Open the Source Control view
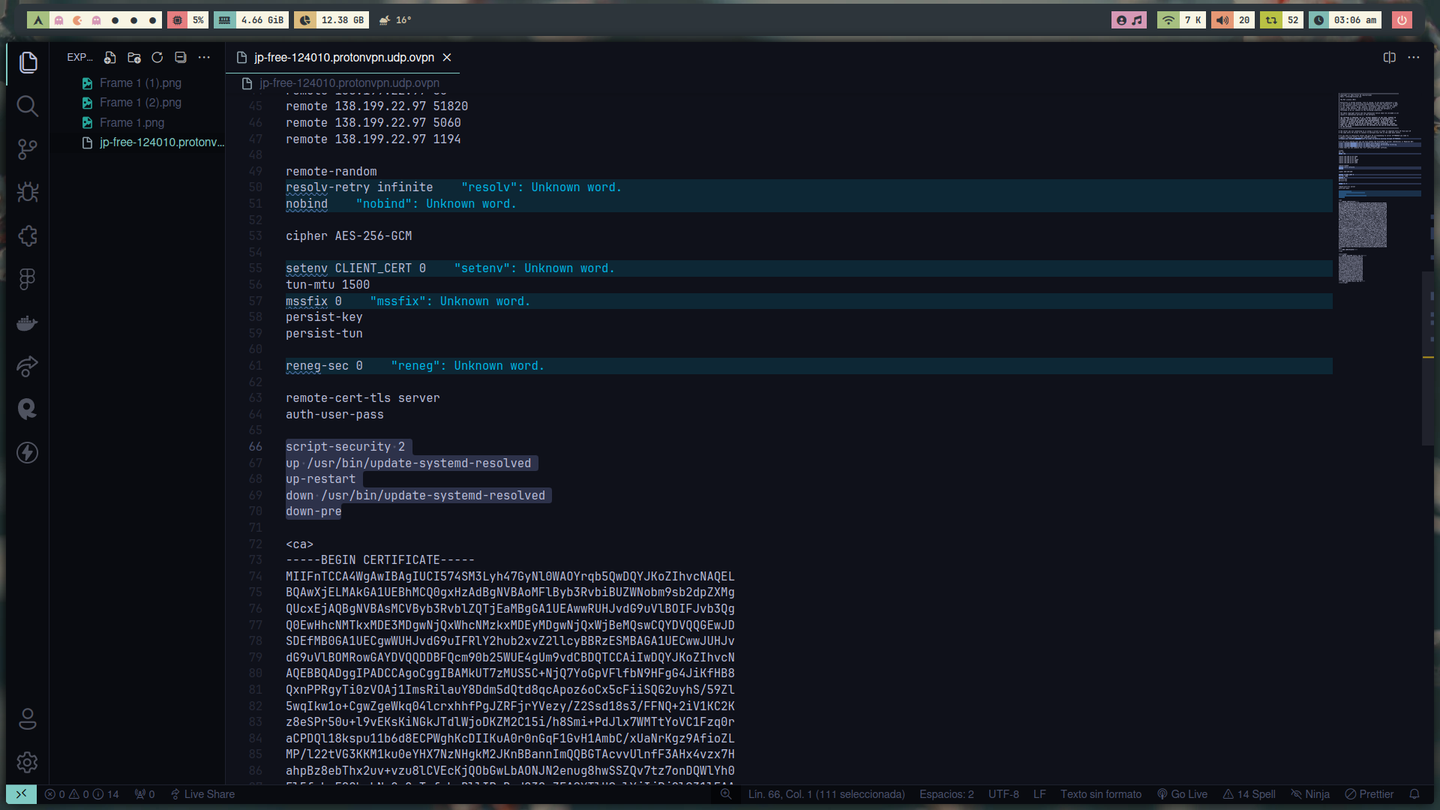 point(28,149)
